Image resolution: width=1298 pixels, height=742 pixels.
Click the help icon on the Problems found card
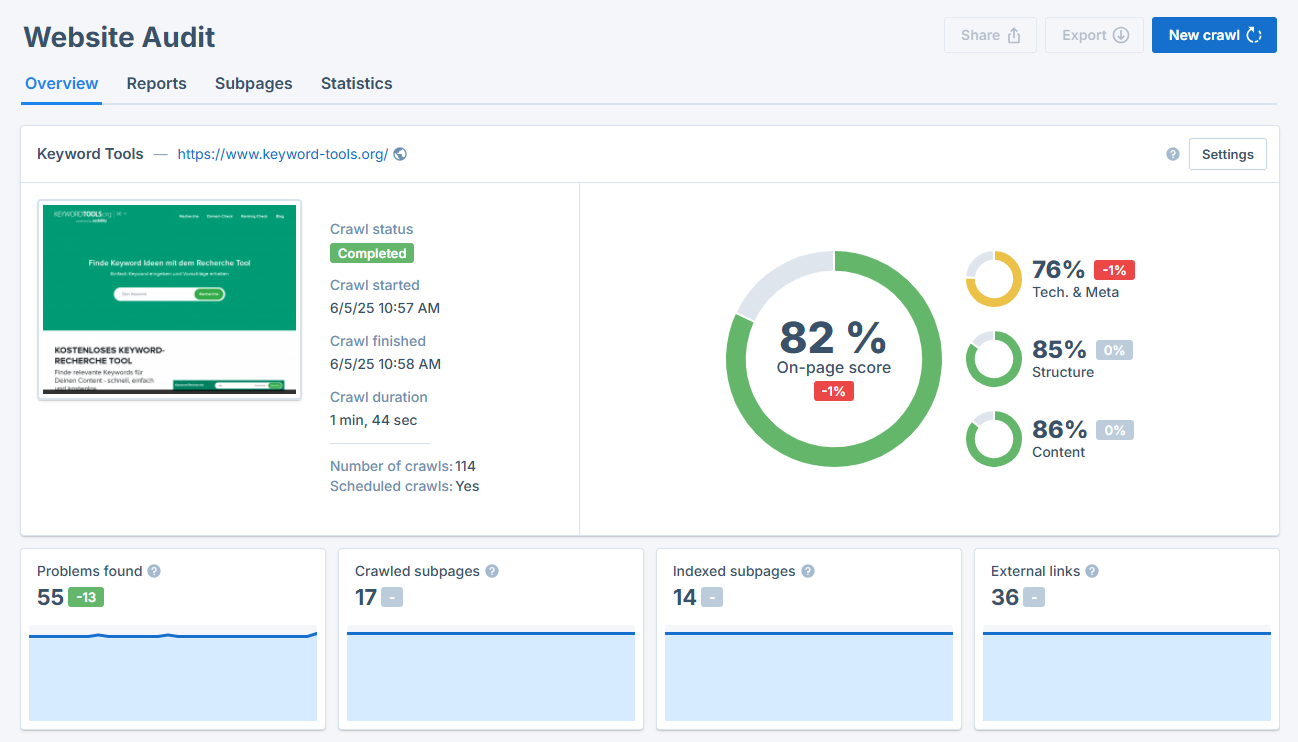[153, 571]
